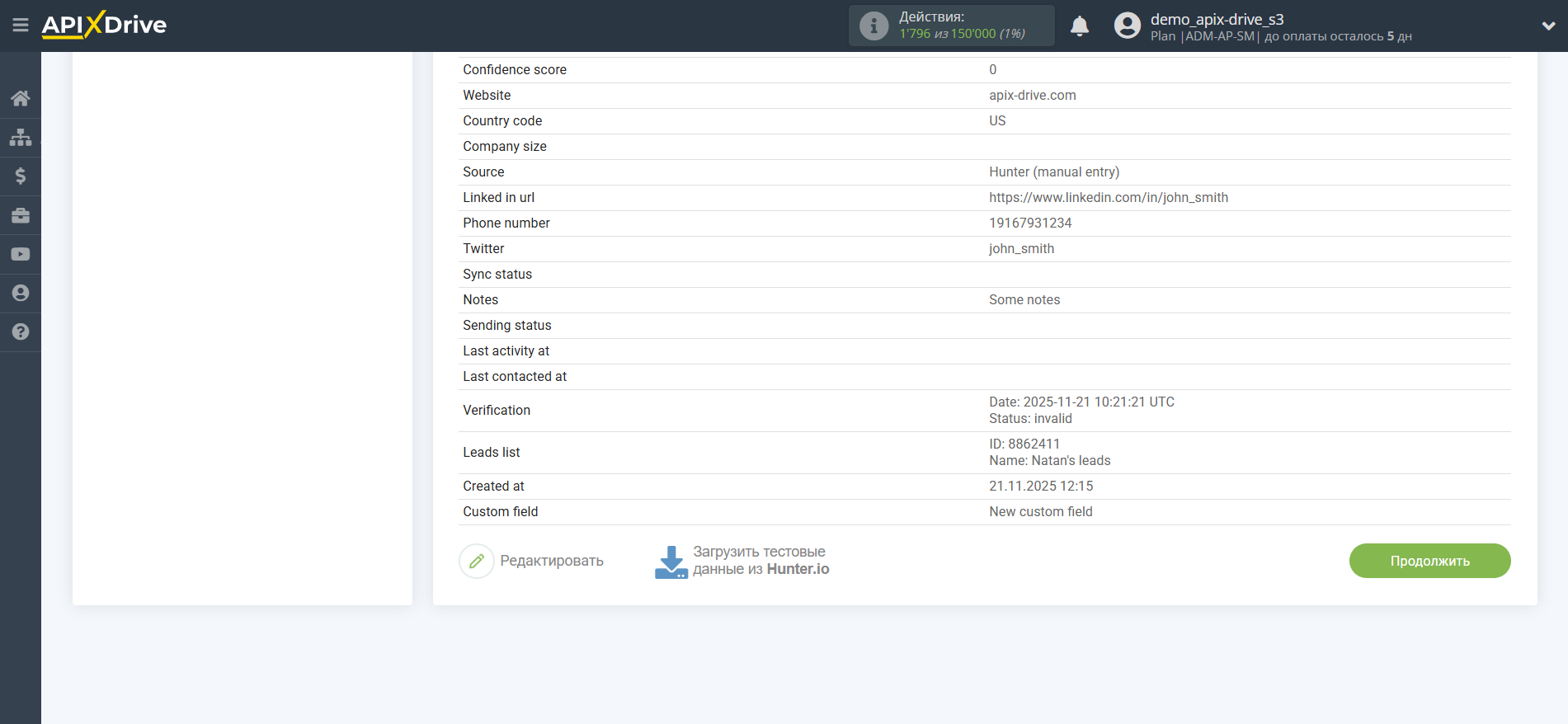The width and height of the screenshot is (1568, 724).
Task: Click the Website label
Action: click(x=487, y=96)
